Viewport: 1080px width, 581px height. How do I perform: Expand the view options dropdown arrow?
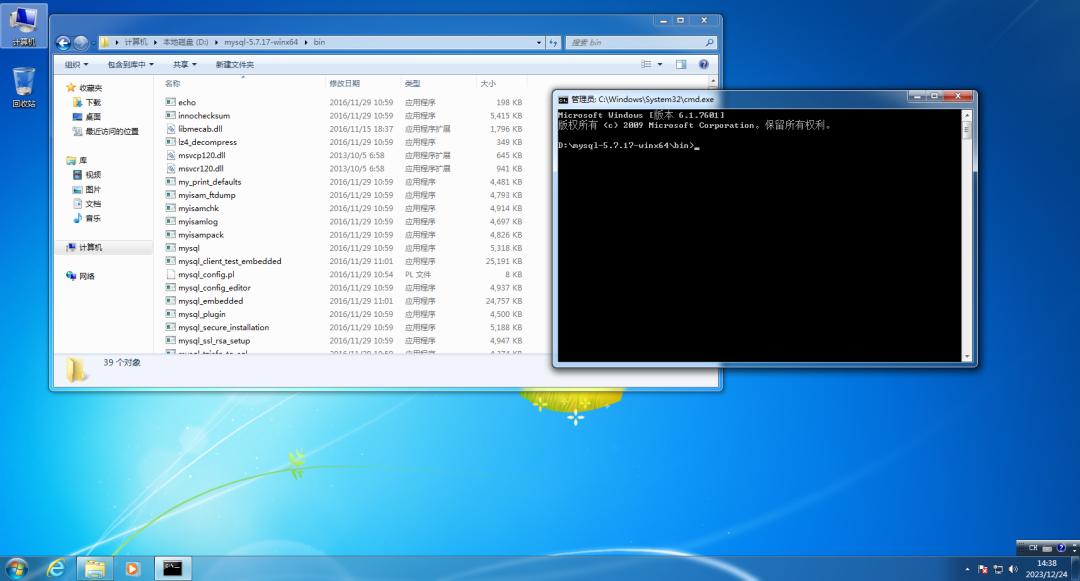(660, 64)
